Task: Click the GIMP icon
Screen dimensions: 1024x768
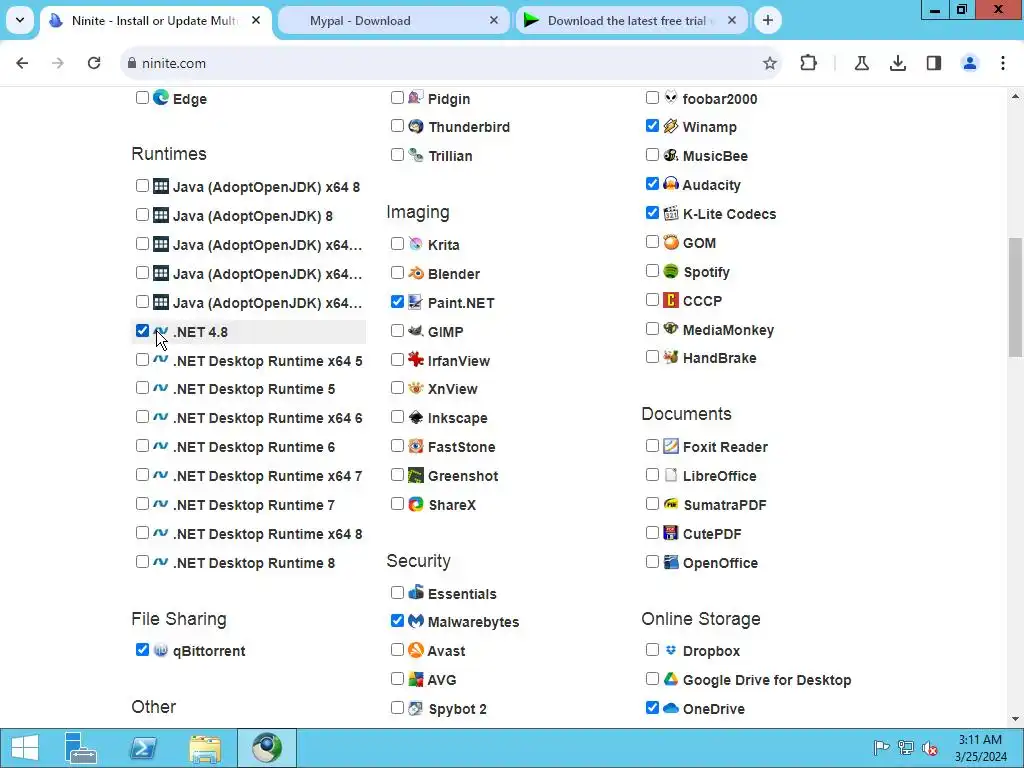Action: coord(416,331)
